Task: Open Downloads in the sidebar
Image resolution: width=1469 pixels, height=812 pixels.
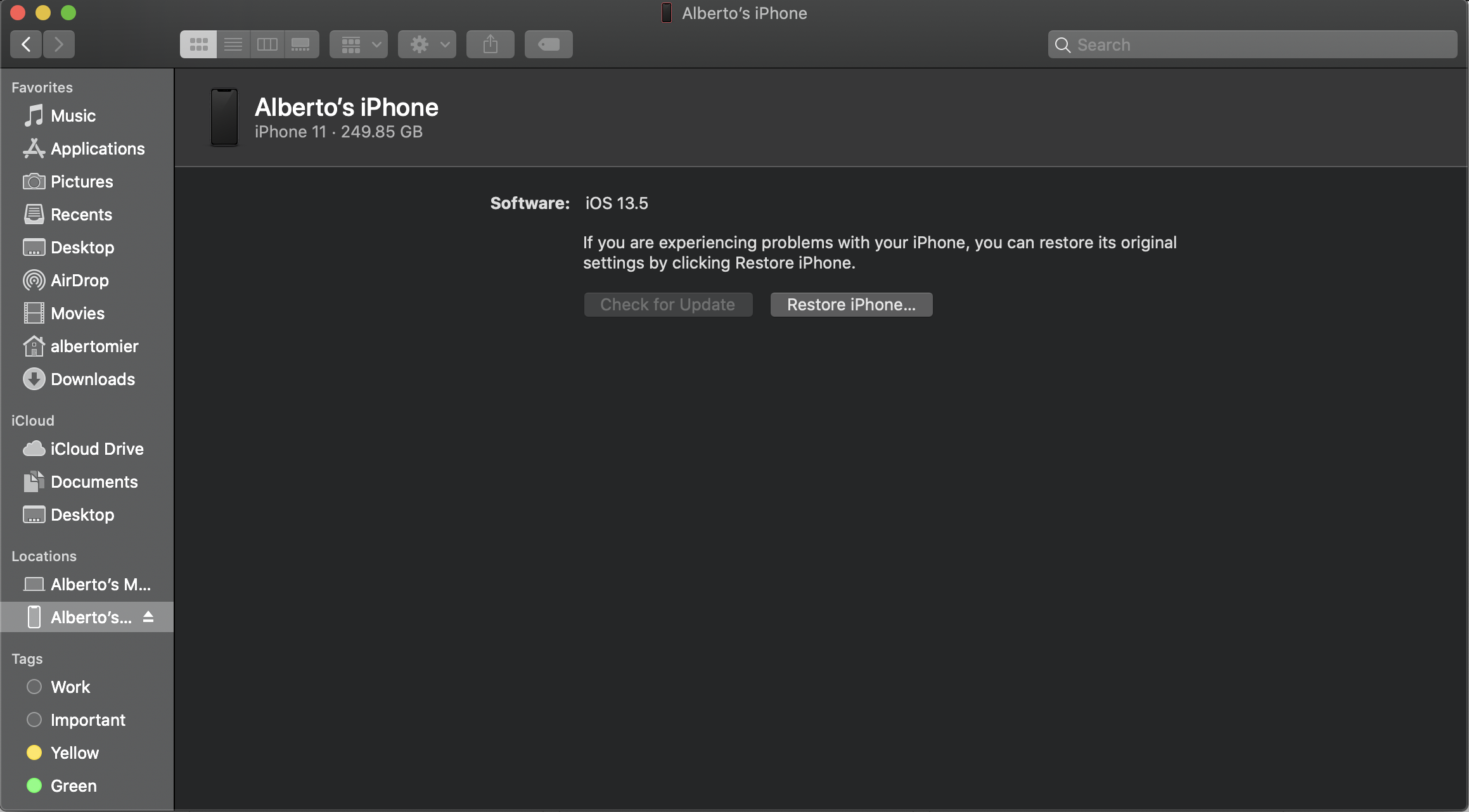Action: 87,379
